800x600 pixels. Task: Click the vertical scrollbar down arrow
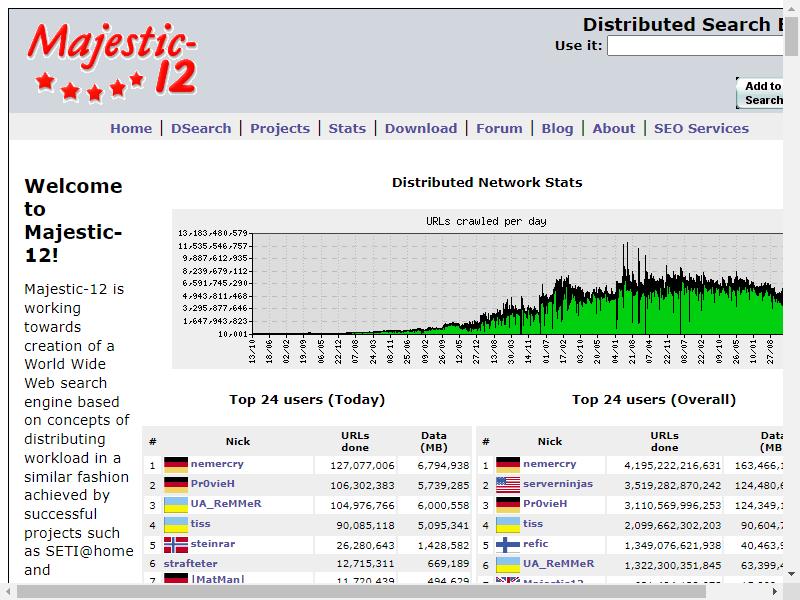point(791,573)
